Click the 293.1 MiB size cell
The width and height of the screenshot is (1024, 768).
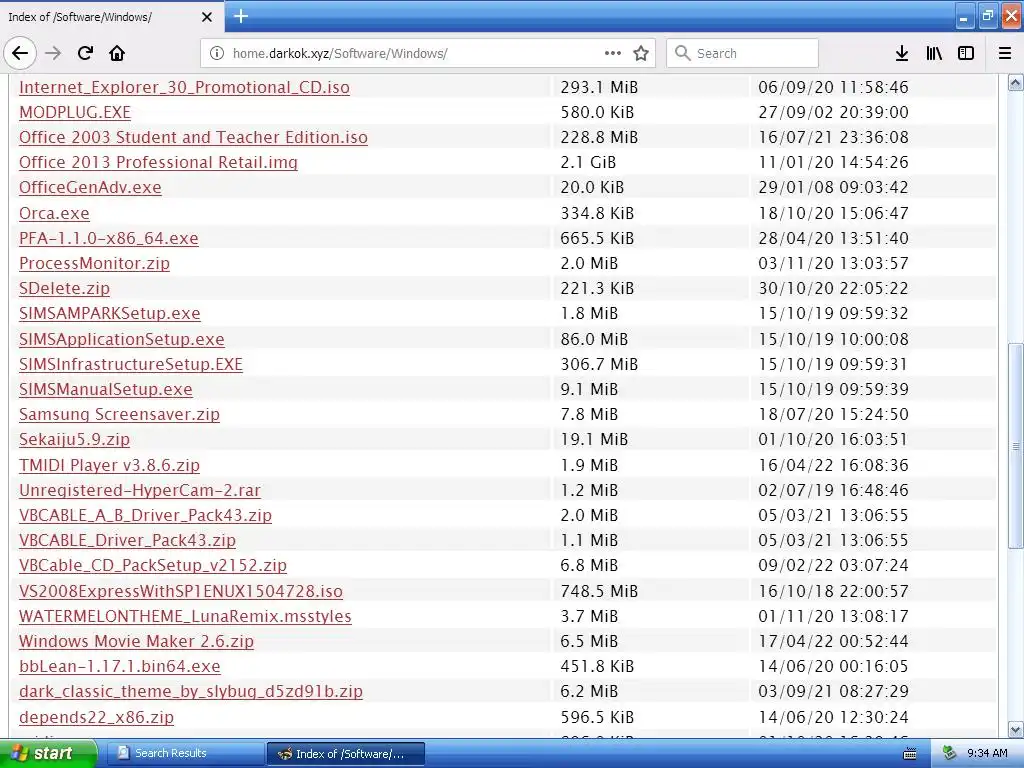[x=599, y=88]
